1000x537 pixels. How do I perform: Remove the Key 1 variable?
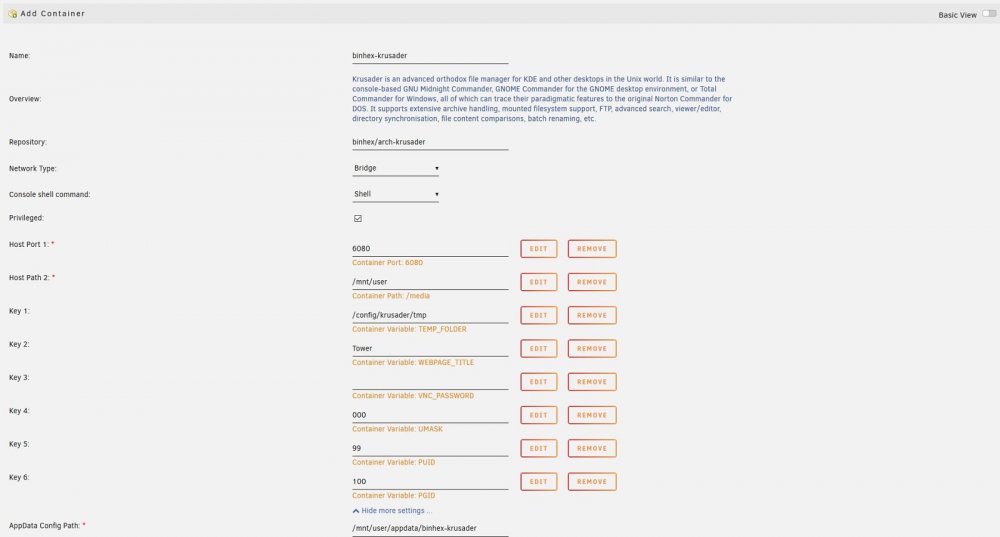[592, 315]
